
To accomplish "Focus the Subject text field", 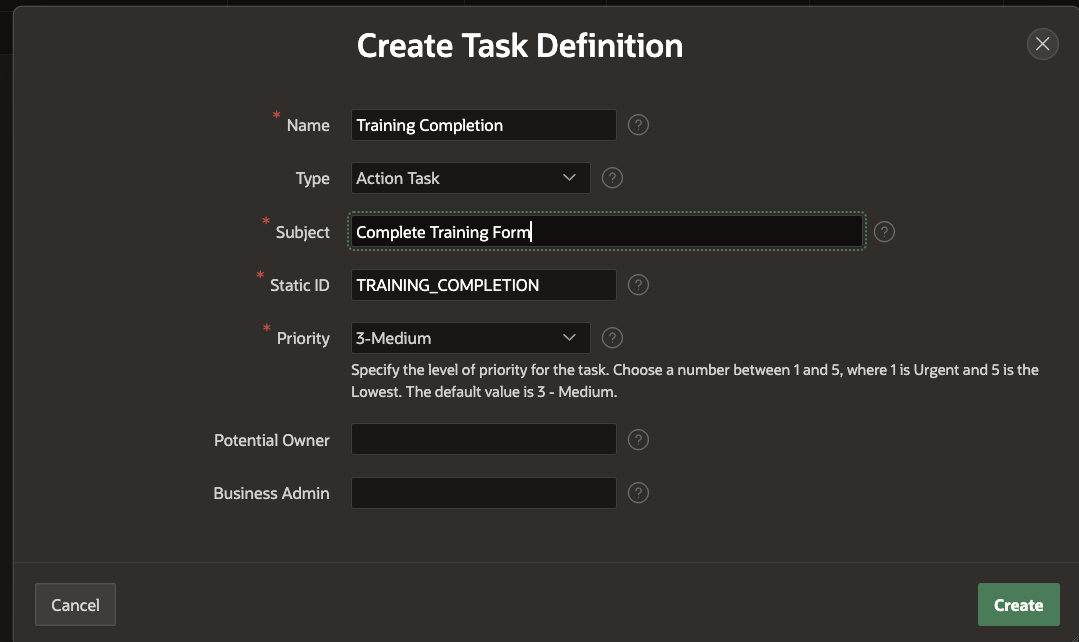I will click(x=607, y=232).
